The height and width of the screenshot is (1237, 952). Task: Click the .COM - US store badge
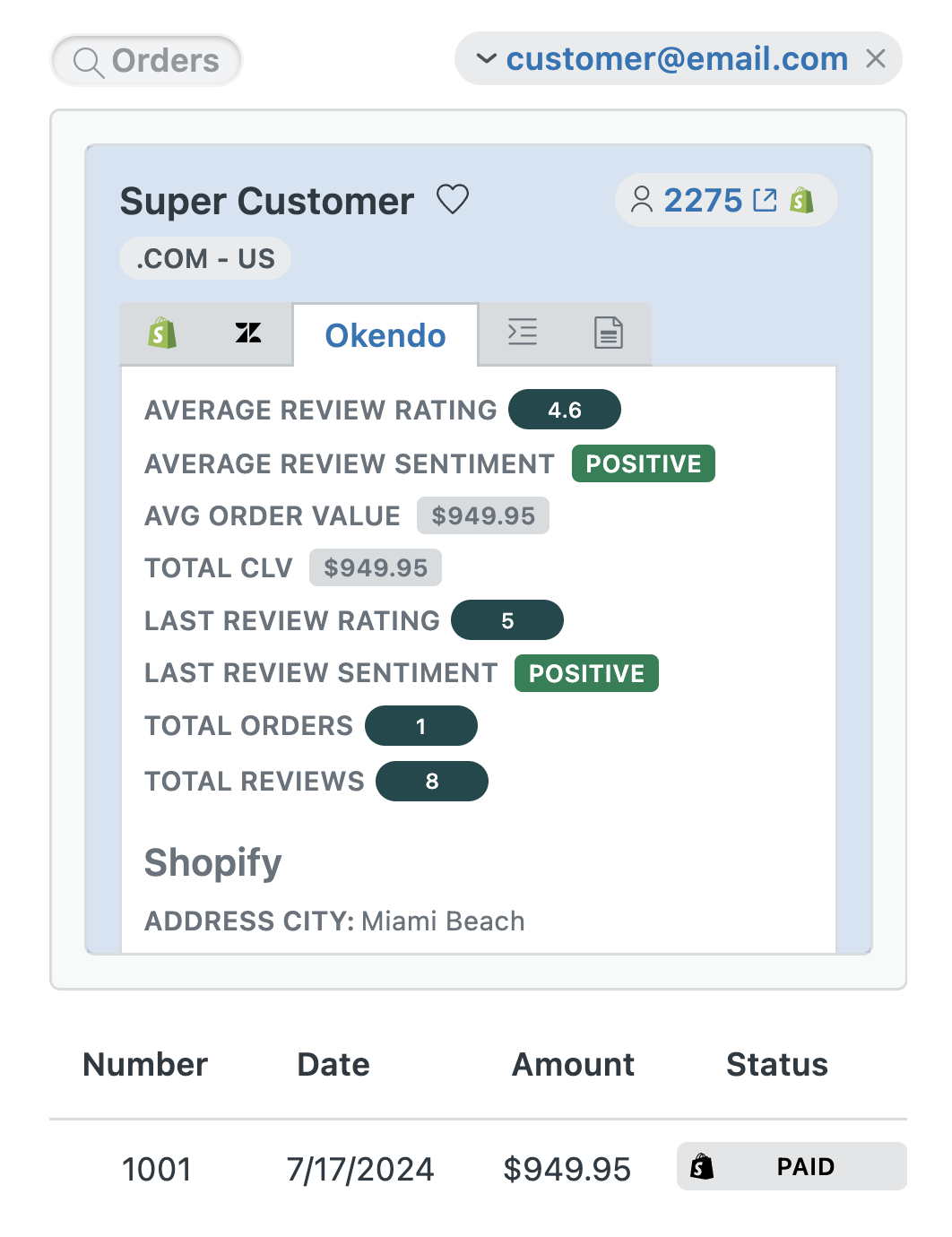[205, 258]
